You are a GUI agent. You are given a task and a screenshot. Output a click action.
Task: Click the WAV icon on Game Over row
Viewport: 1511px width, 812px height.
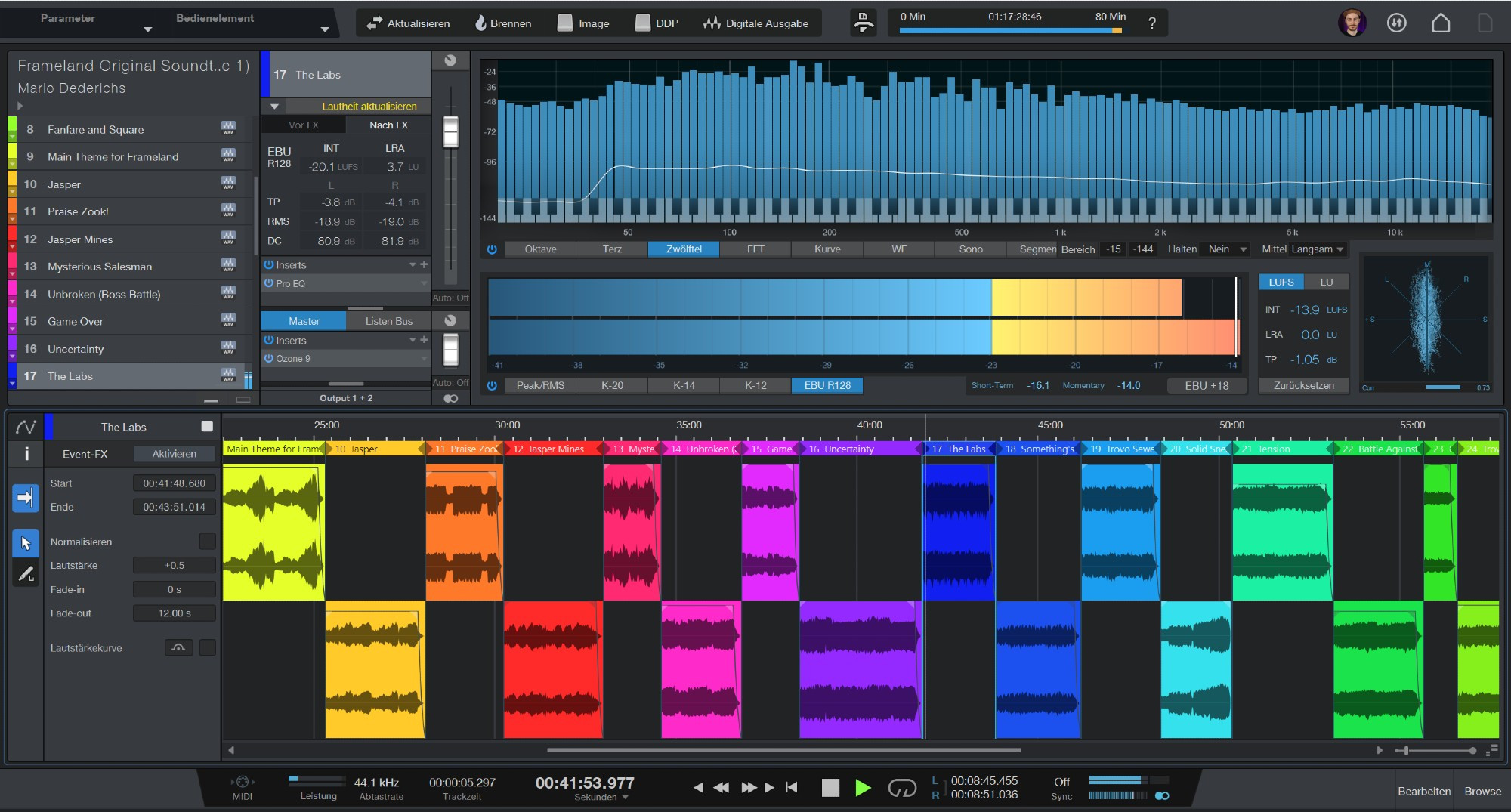[228, 321]
